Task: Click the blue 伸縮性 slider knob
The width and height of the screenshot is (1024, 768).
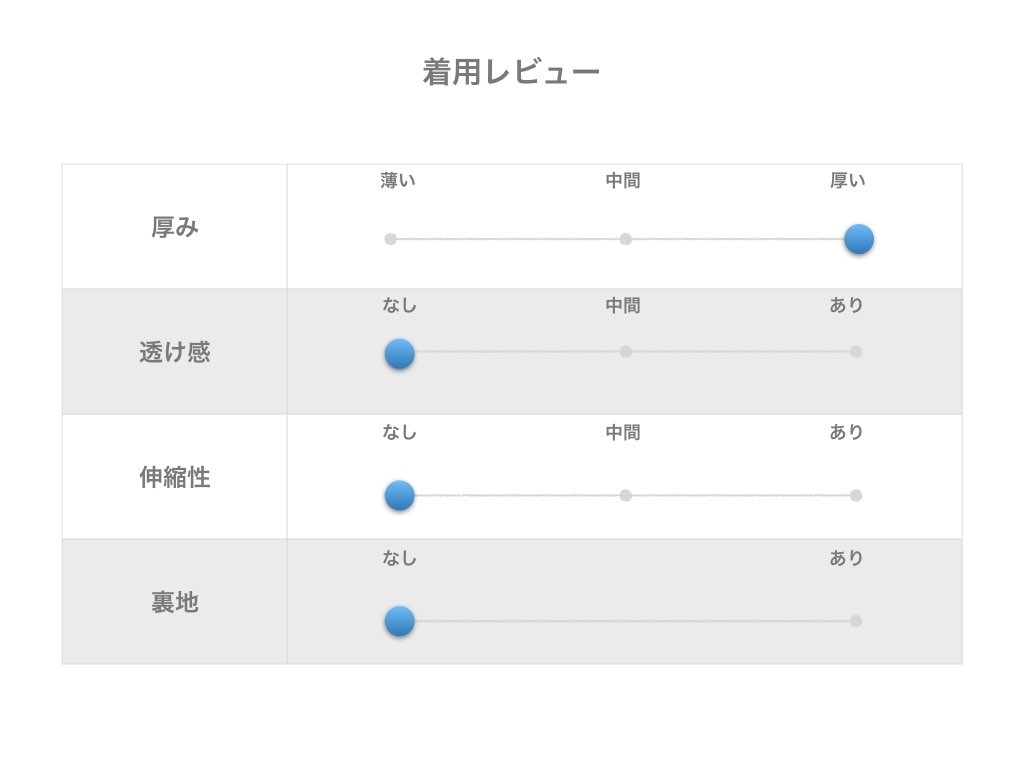Action: tap(399, 495)
